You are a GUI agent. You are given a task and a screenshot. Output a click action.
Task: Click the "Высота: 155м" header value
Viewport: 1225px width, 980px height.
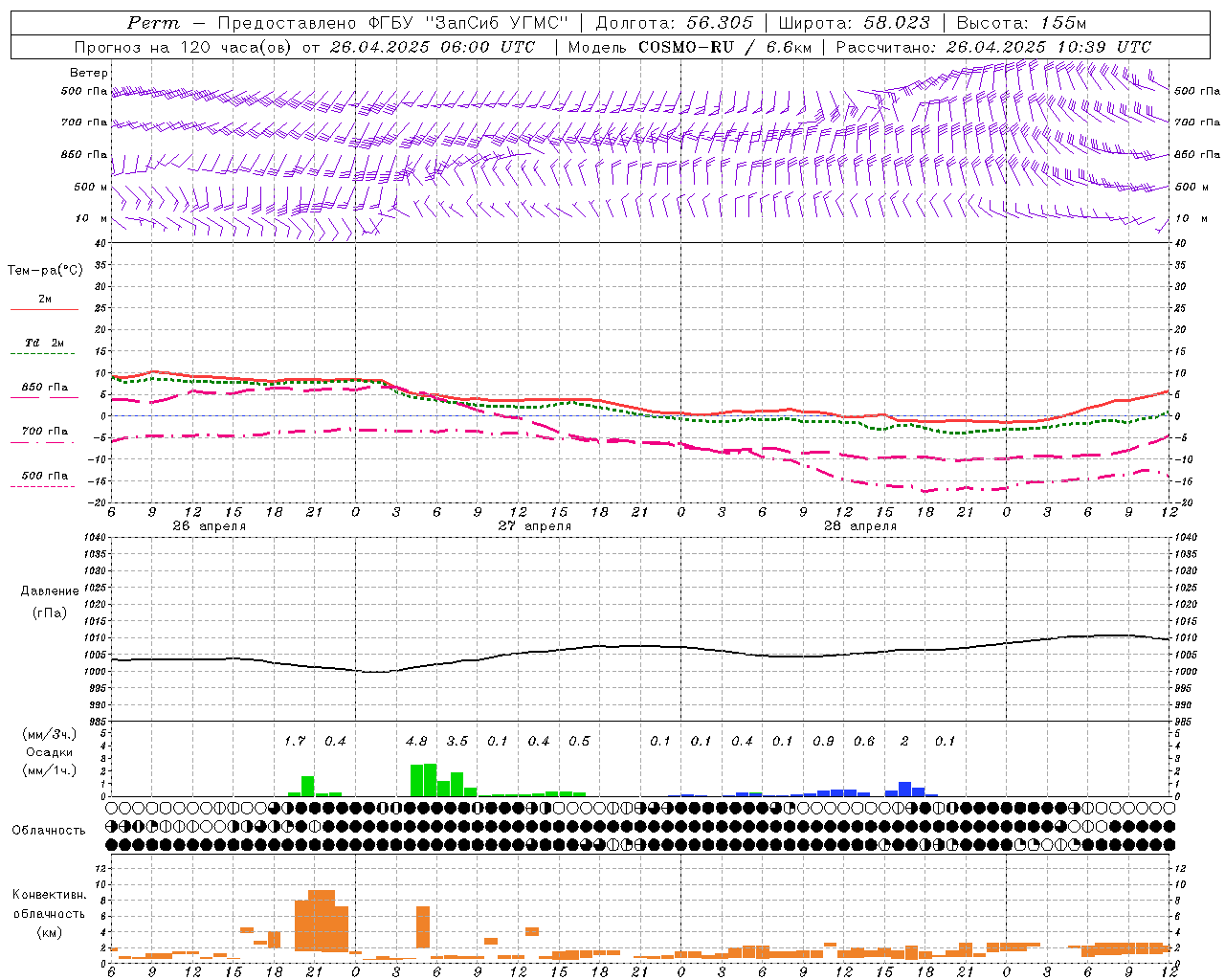coord(1021,23)
